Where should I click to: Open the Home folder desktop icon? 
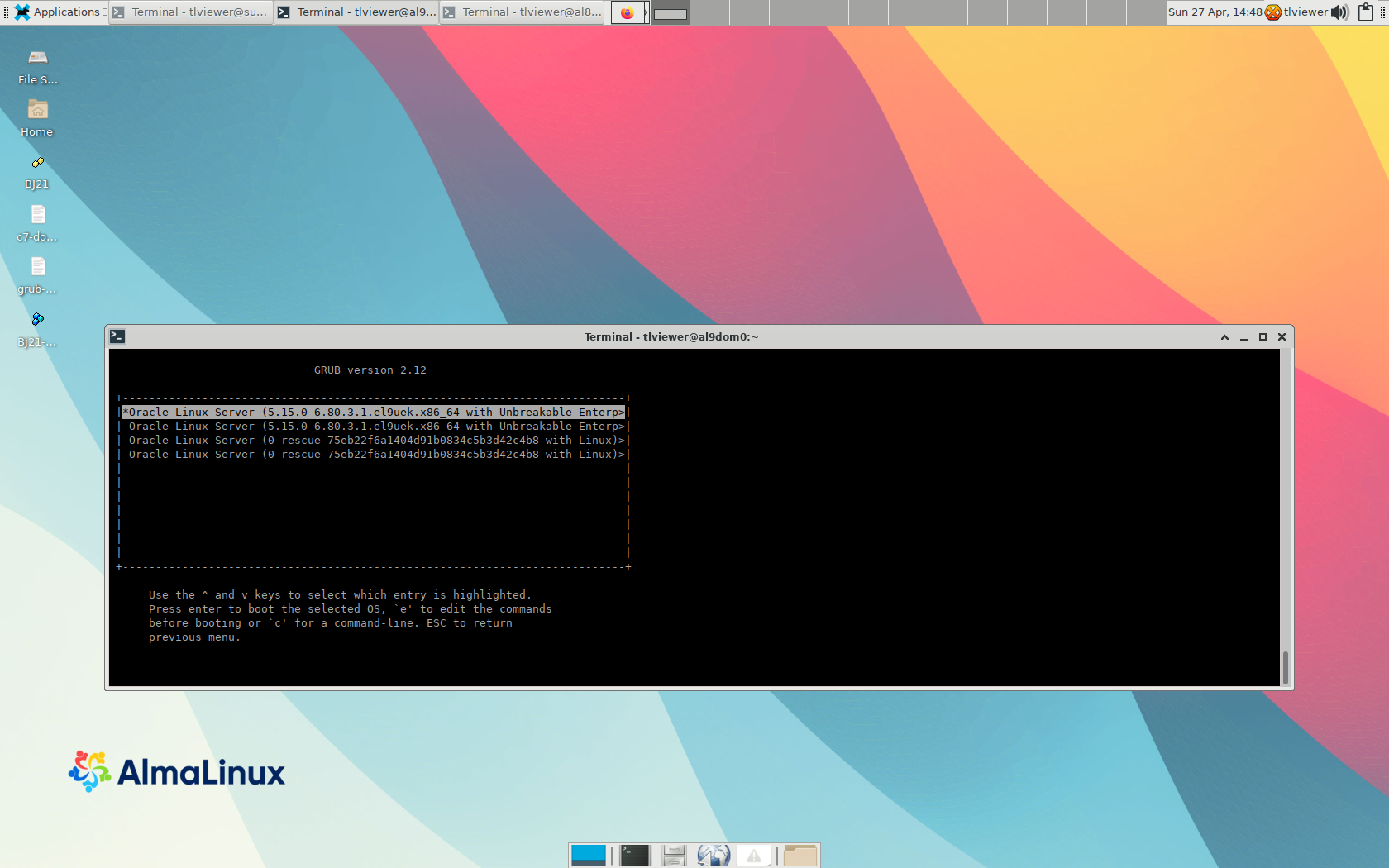click(37, 118)
